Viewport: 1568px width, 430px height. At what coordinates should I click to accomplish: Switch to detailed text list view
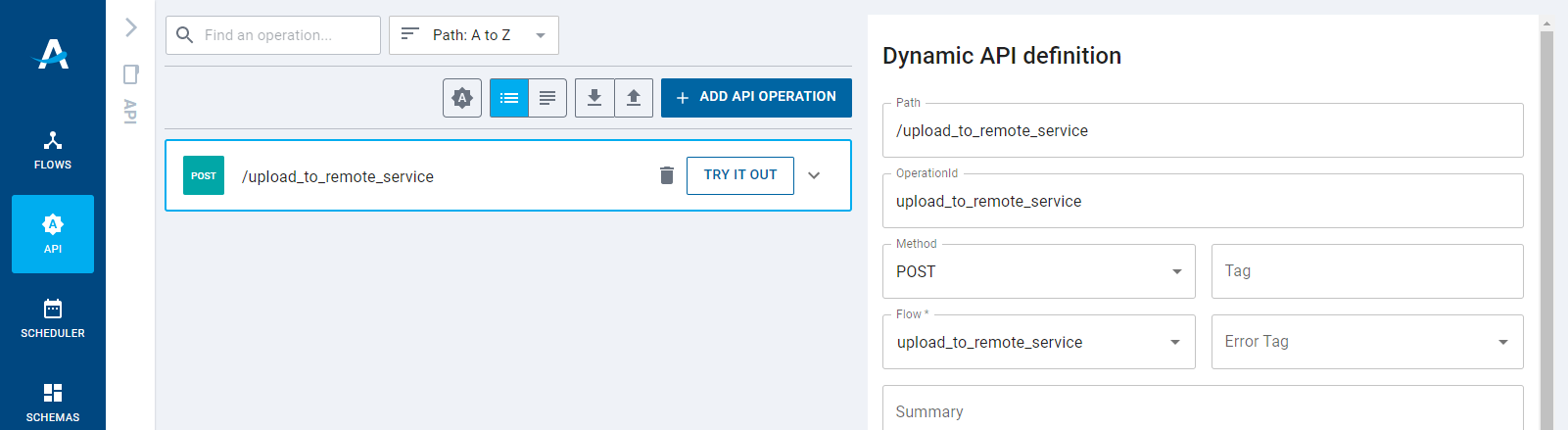pyautogui.click(x=547, y=98)
